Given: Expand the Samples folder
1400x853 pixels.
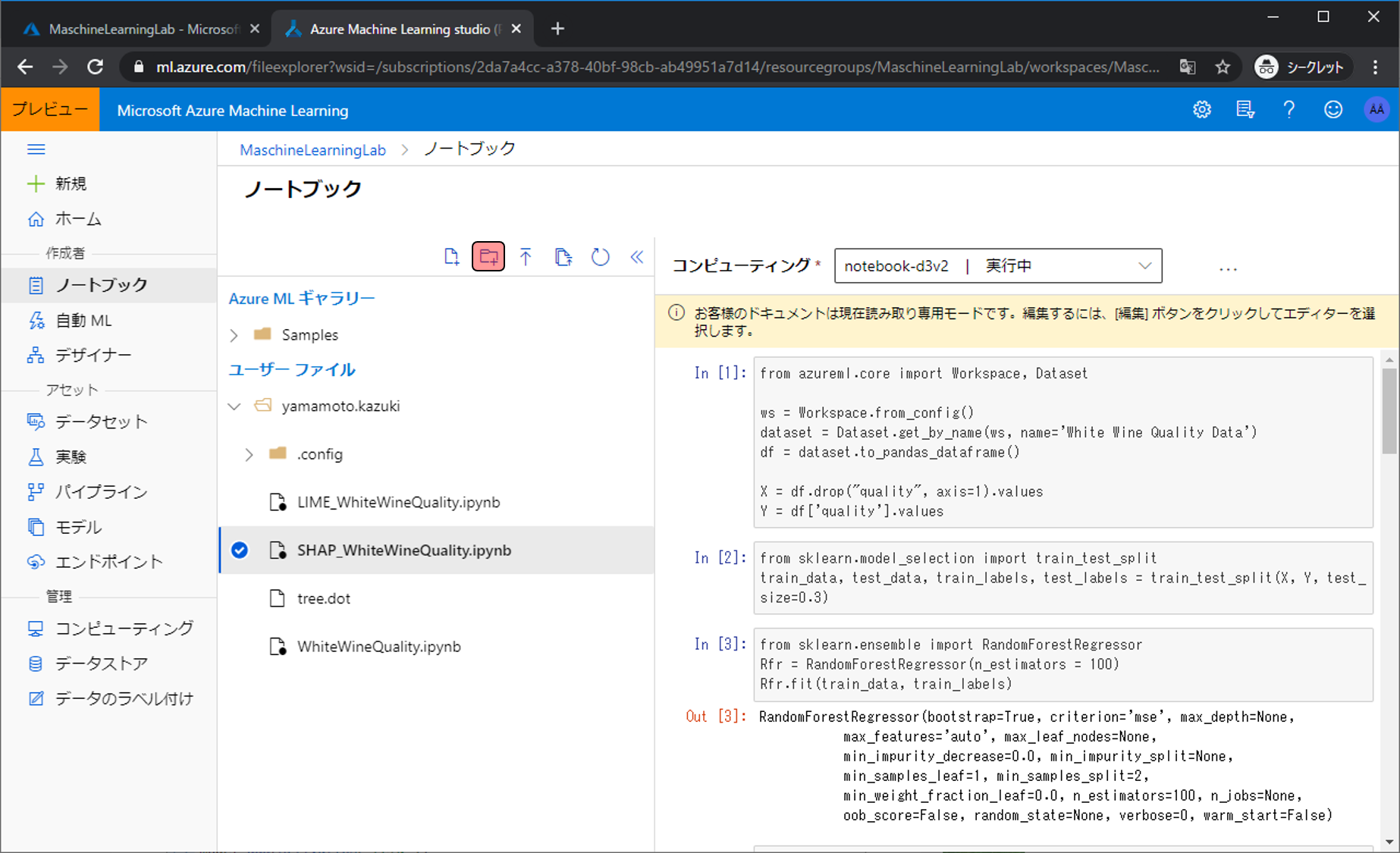Looking at the screenshot, I should (x=234, y=335).
